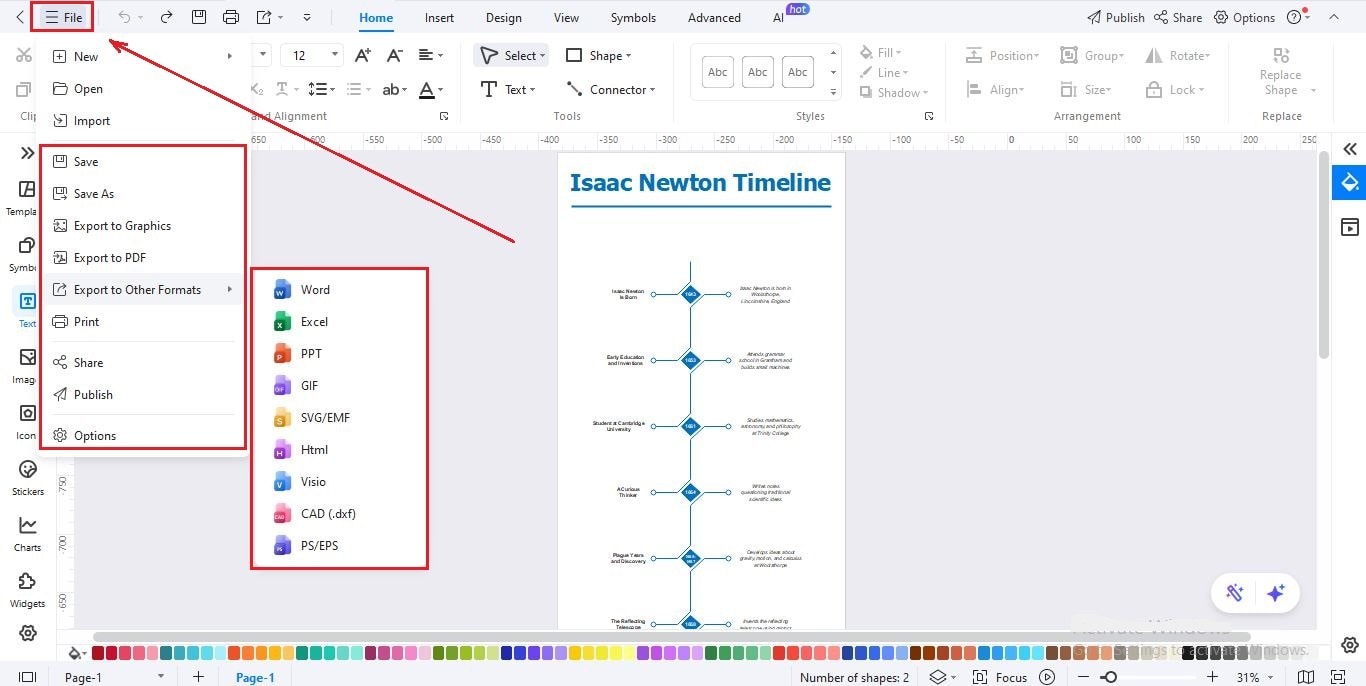Click the Print icon in quick toolbar

pos(231,17)
